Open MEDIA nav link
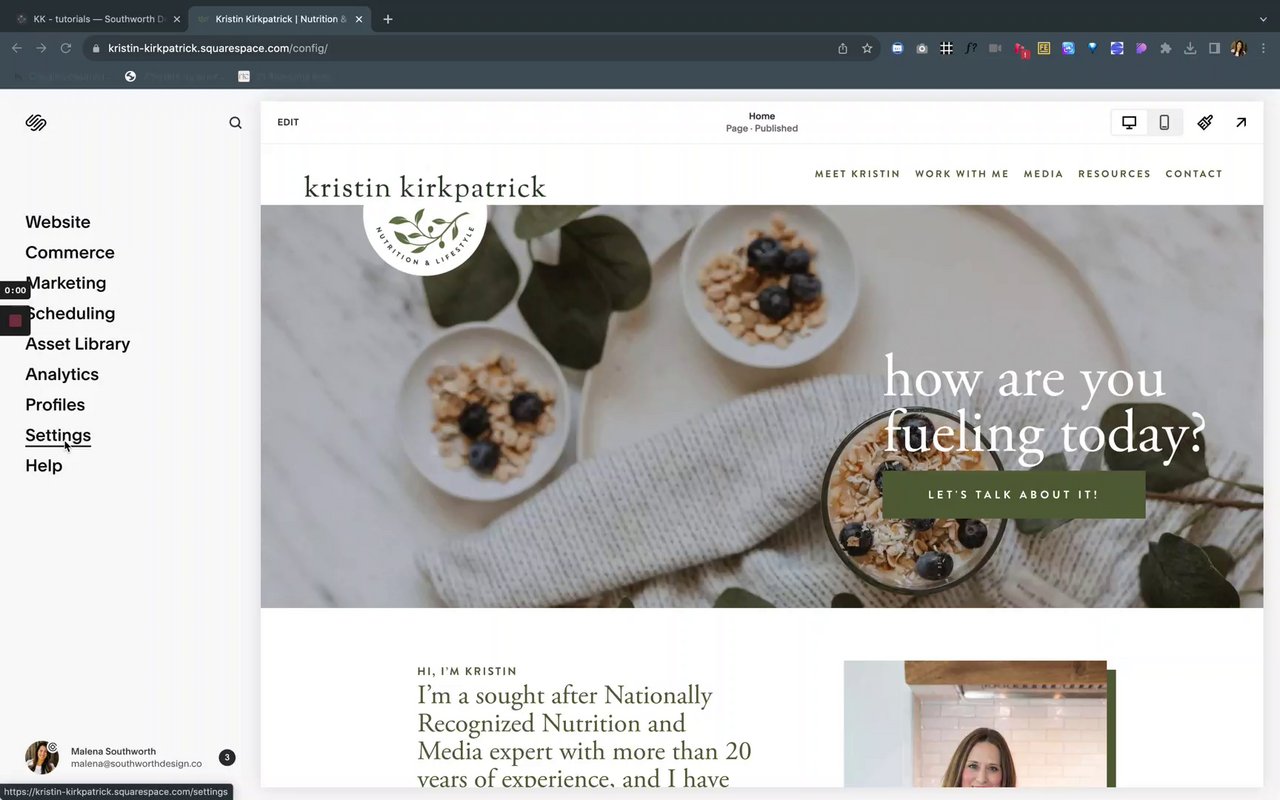The height and width of the screenshot is (800, 1280). coord(1043,174)
